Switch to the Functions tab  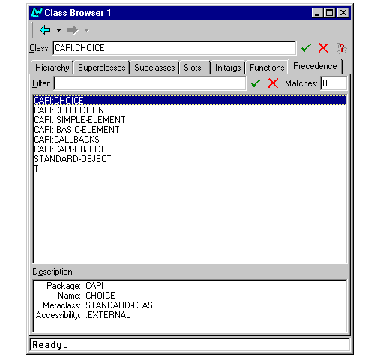(267, 68)
